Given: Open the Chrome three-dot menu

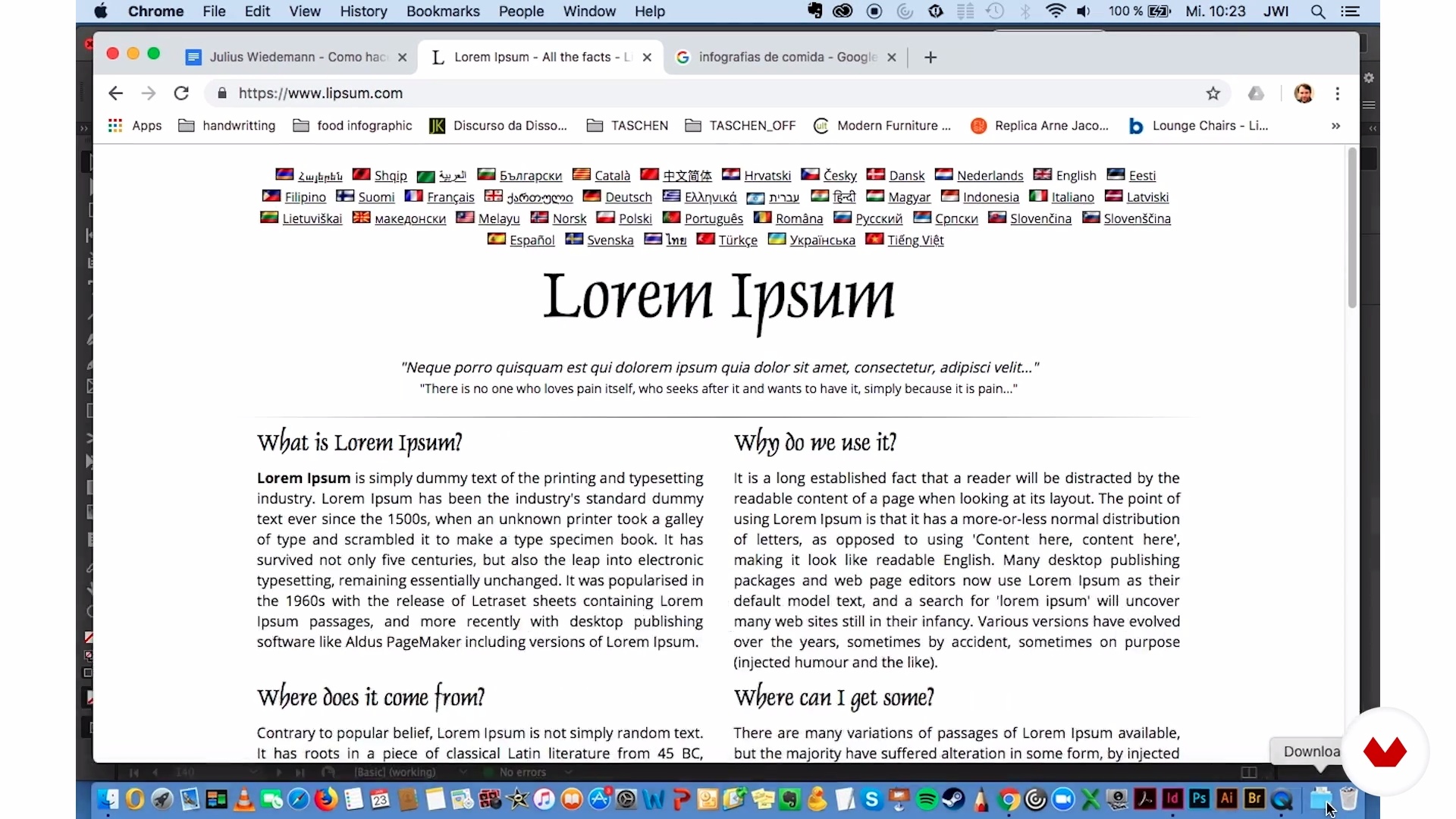Looking at the screenshot, I should [x=1338, y=93].
